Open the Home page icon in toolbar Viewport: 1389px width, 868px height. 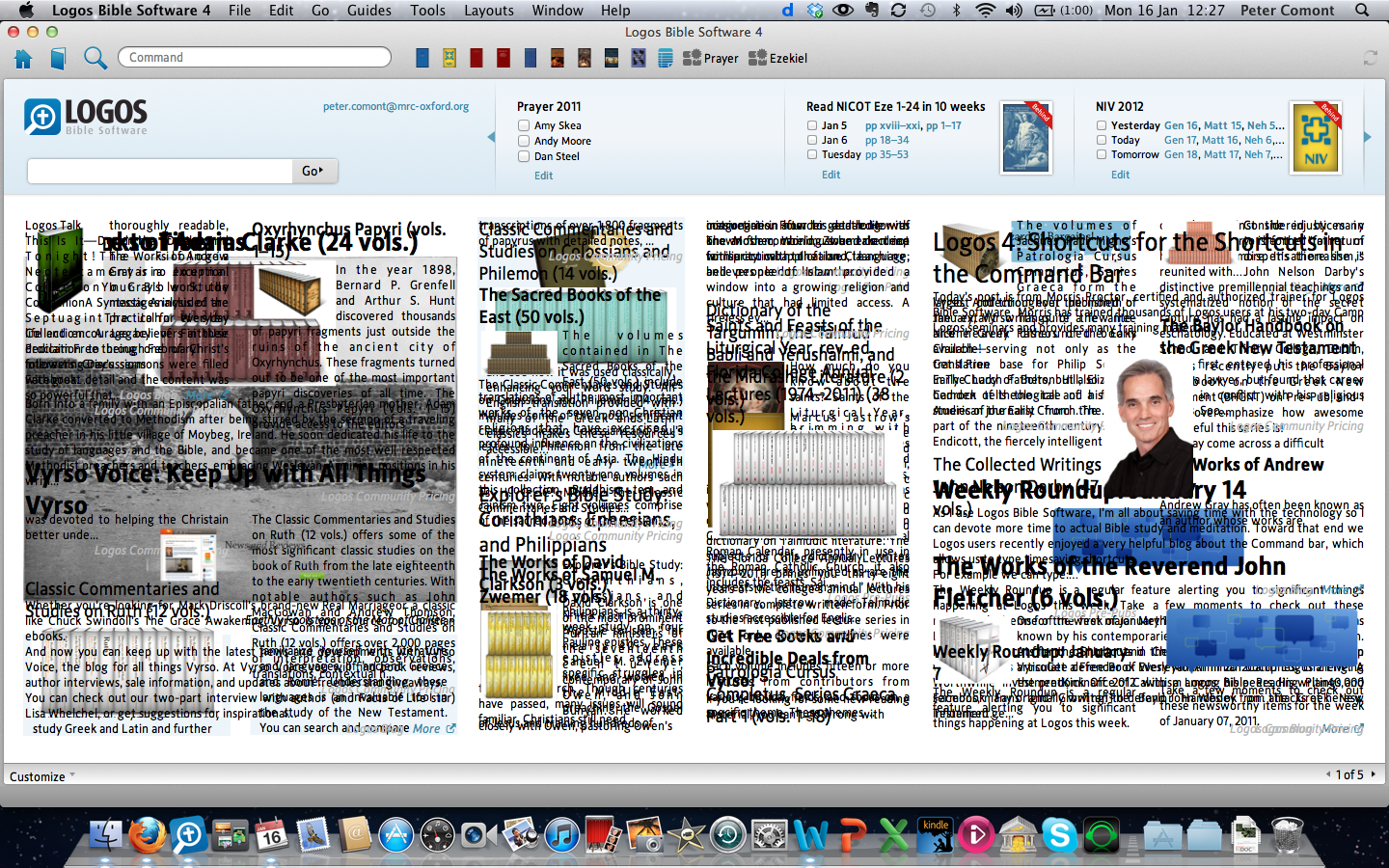(23, 59)
